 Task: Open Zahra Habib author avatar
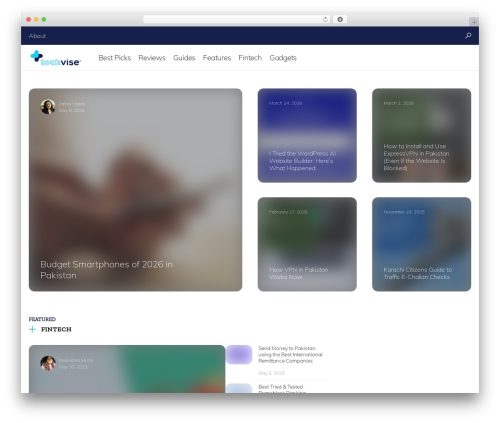tap(48, 107)
